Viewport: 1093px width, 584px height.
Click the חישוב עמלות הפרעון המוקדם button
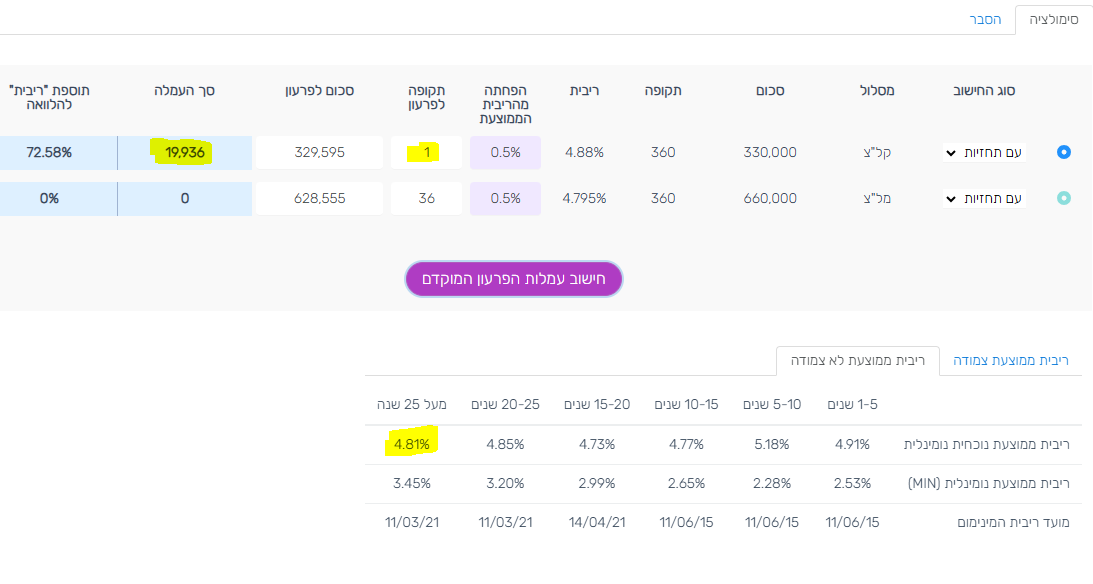[514, 279]
